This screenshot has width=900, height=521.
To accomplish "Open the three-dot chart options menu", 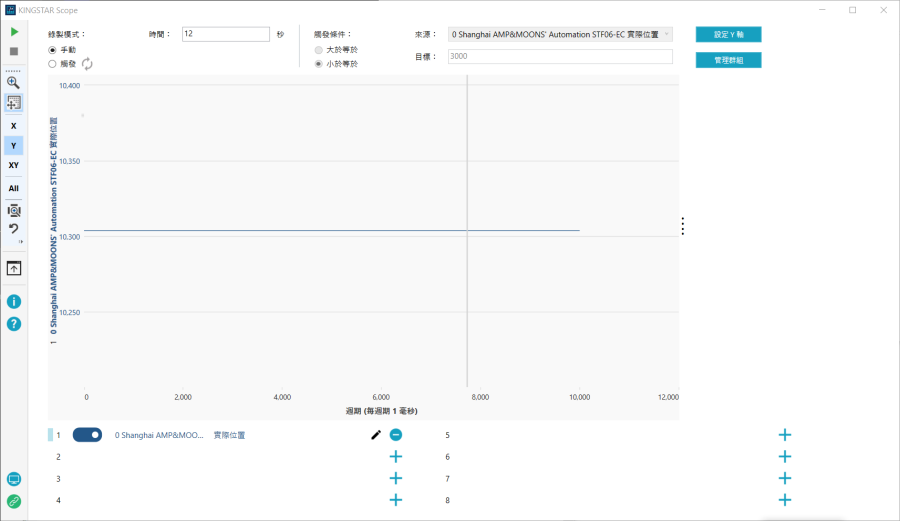I will [683, 226].
